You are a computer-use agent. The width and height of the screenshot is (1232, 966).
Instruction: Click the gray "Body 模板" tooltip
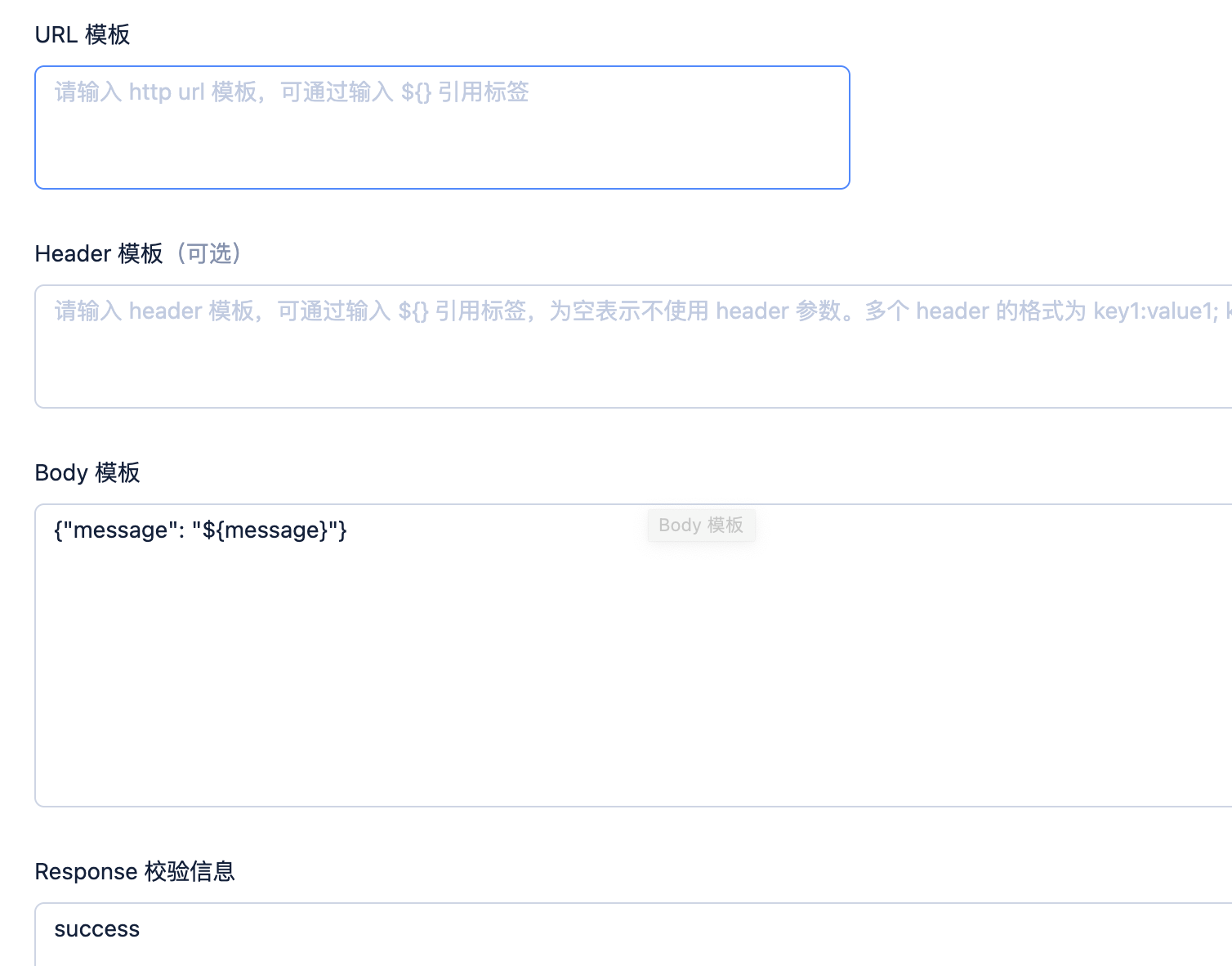[701, 525]
